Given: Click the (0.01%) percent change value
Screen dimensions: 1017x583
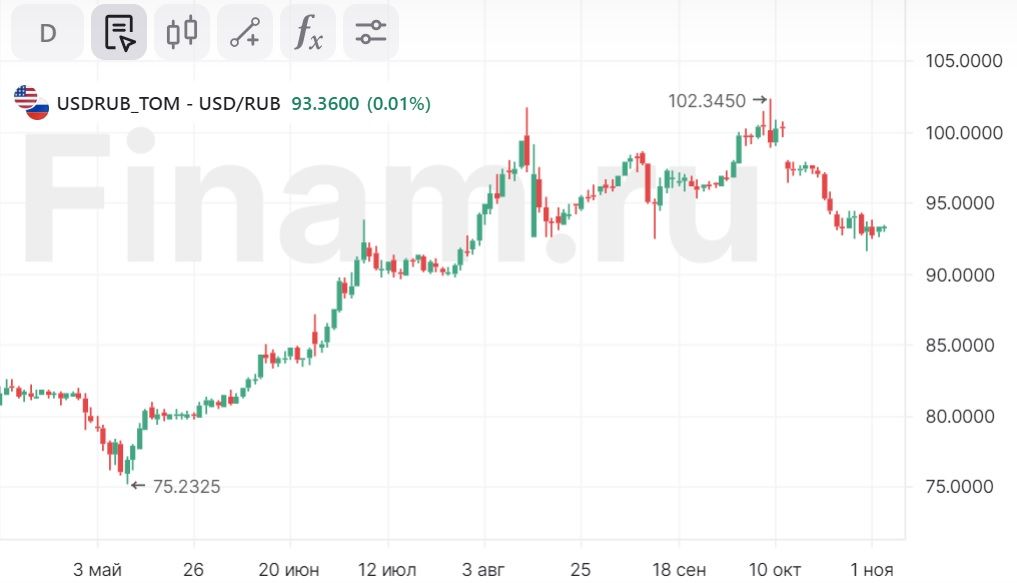Looking at the screenshot, I should 399,103.
